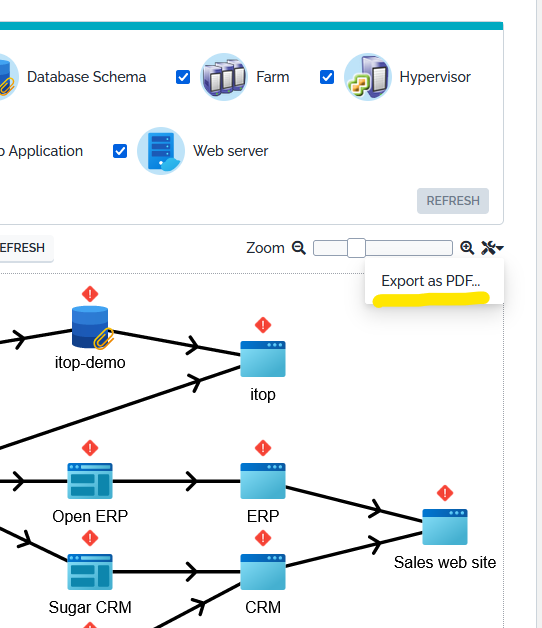Click the Farm servers legend icon
Viewport: 542px width, 628px height.
[224, 77]
